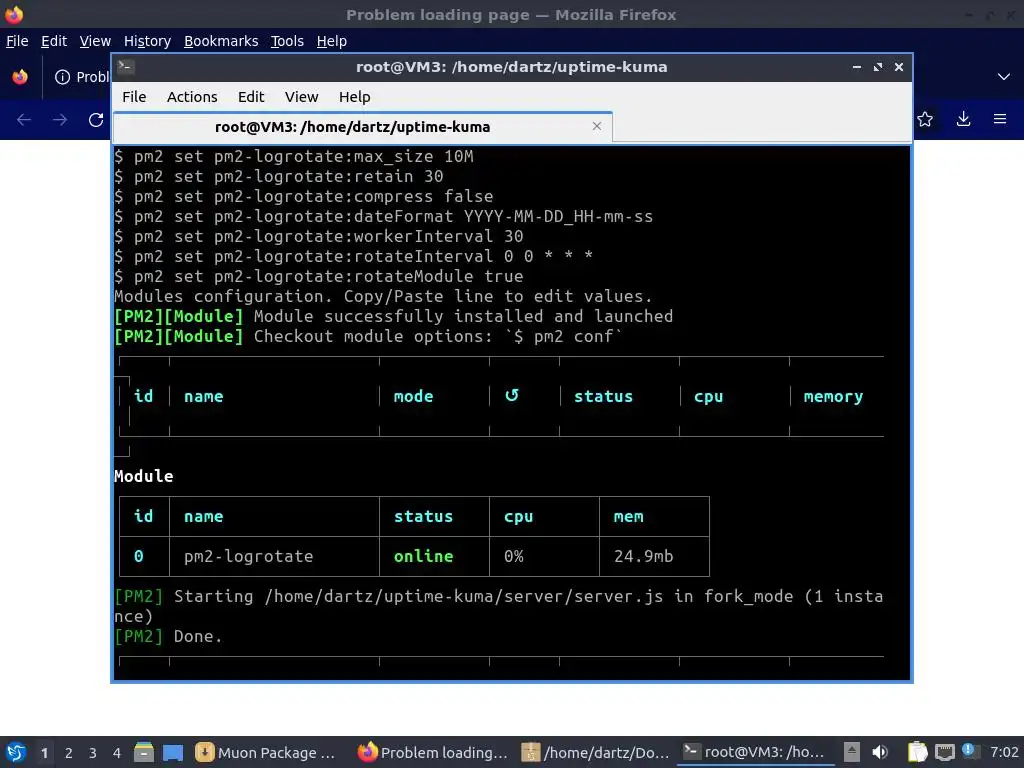Screen dimensions: 1024x768
Task: Open the terminal File menu
Action: pos(134,97)
